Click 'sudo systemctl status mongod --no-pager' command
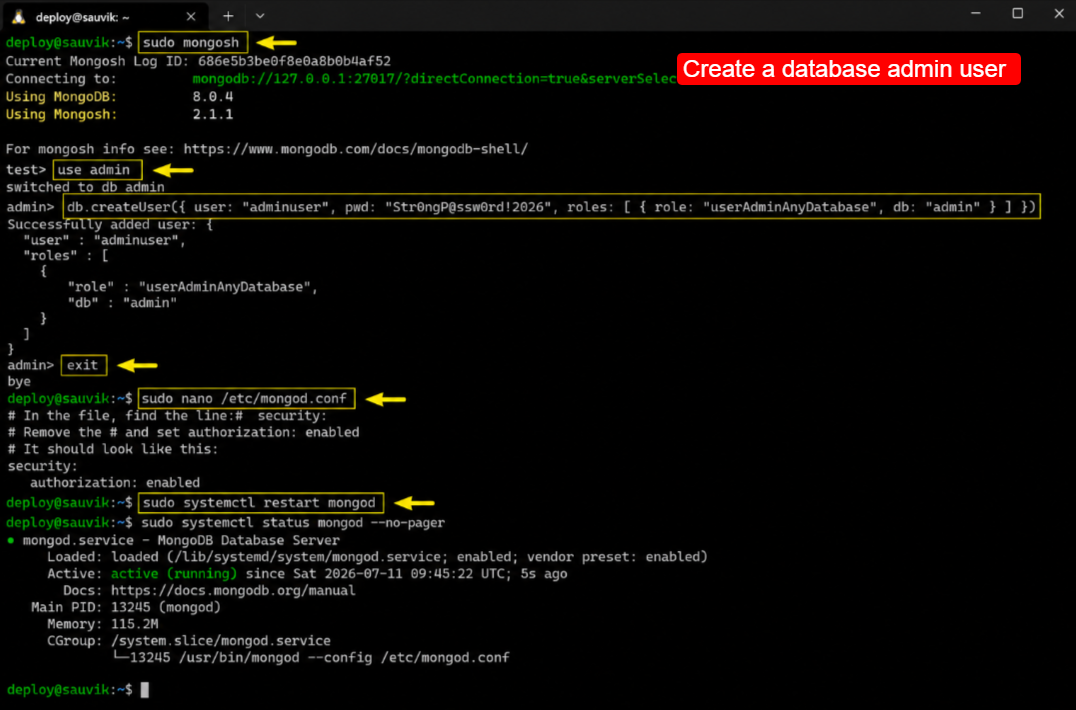 pyautogui.click(x=293, y=523)
